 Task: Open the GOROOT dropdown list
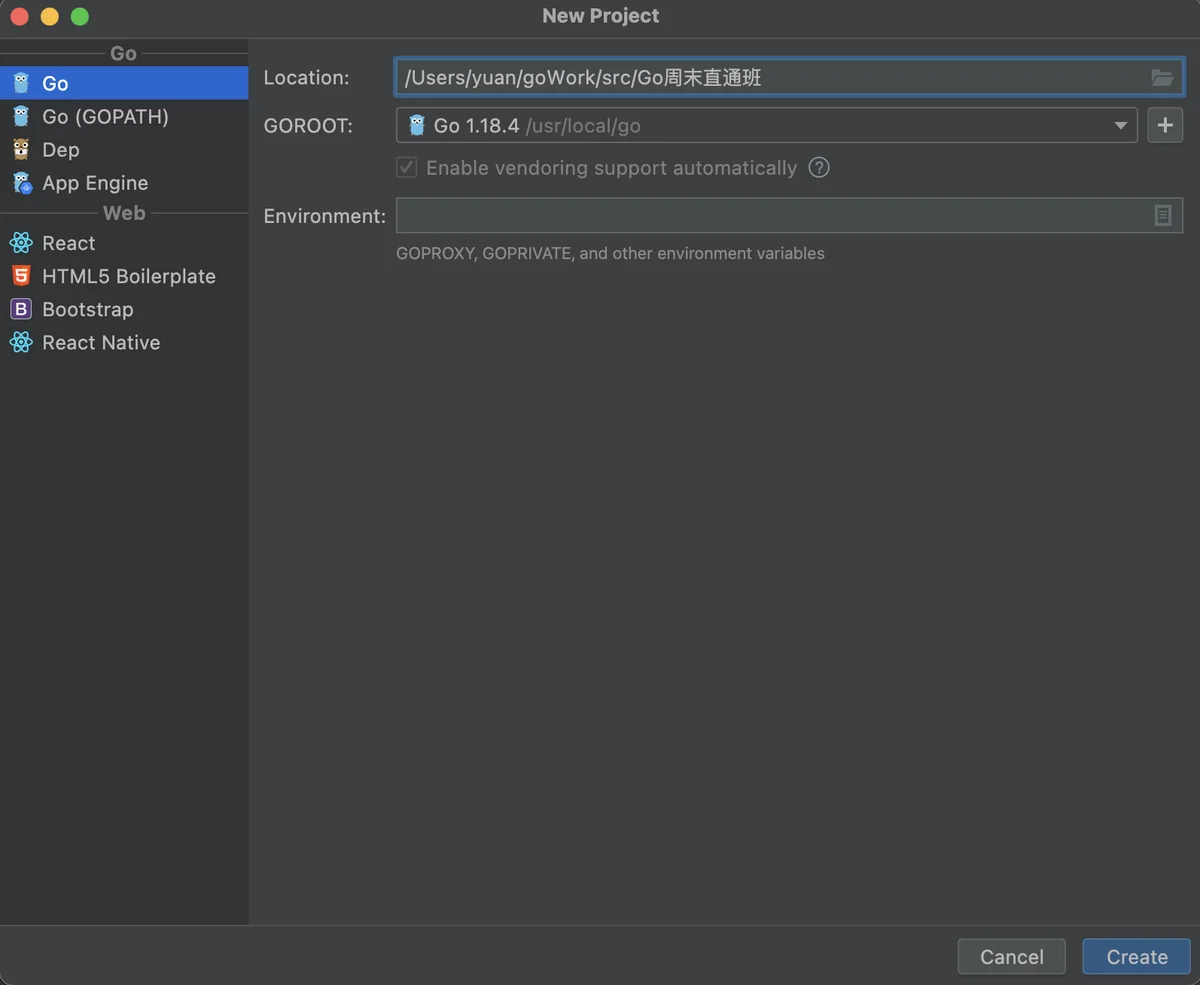pyautogui.click(x=1120, y=125)
